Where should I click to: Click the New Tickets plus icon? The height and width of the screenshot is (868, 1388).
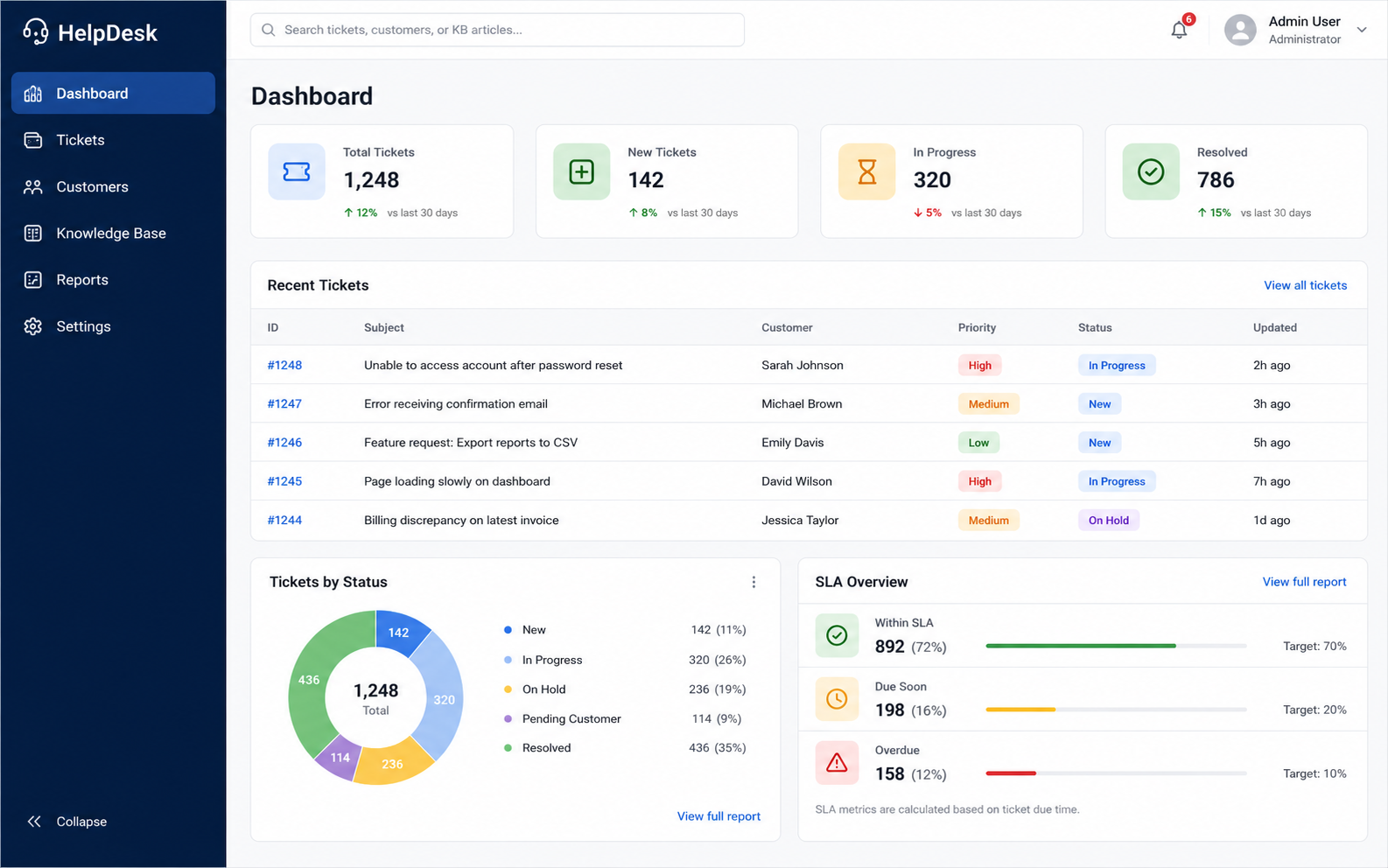(582, 171)
